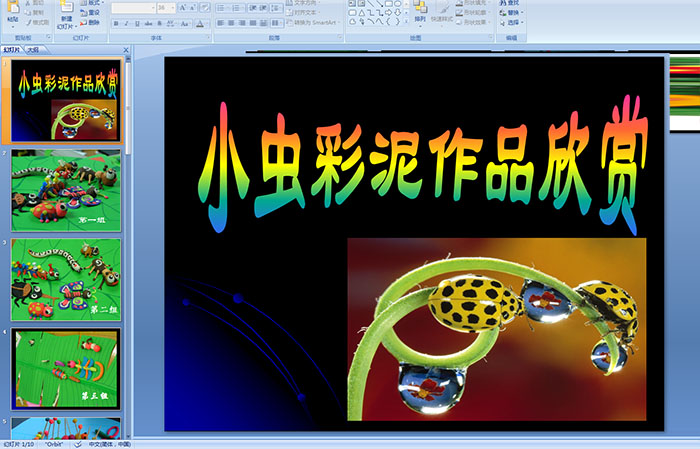Open the Columns dropdown
700x449 pixels.
coord(277,23)
